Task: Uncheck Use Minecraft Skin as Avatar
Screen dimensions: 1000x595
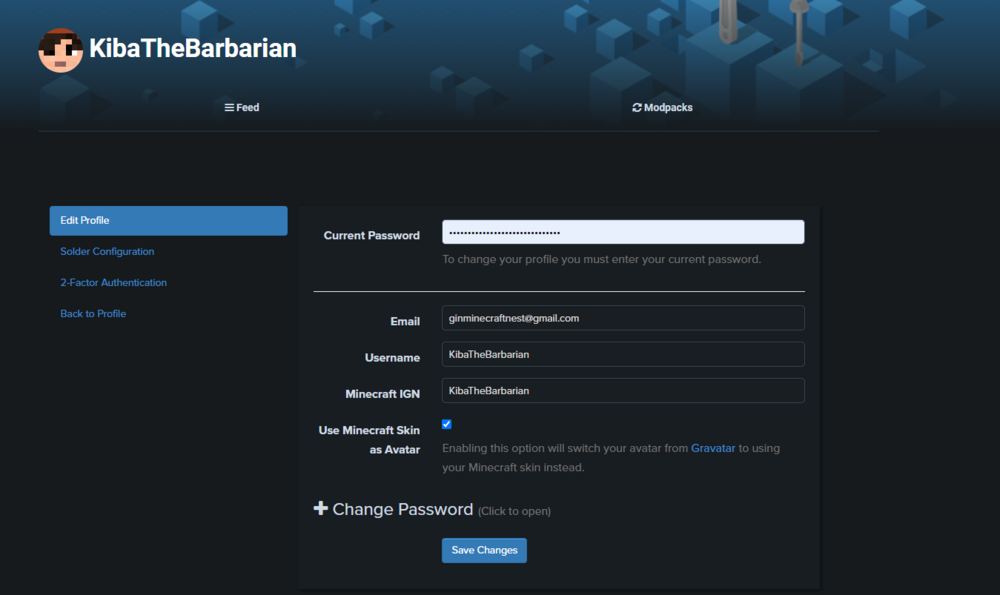Action: [x=446, y=424]
